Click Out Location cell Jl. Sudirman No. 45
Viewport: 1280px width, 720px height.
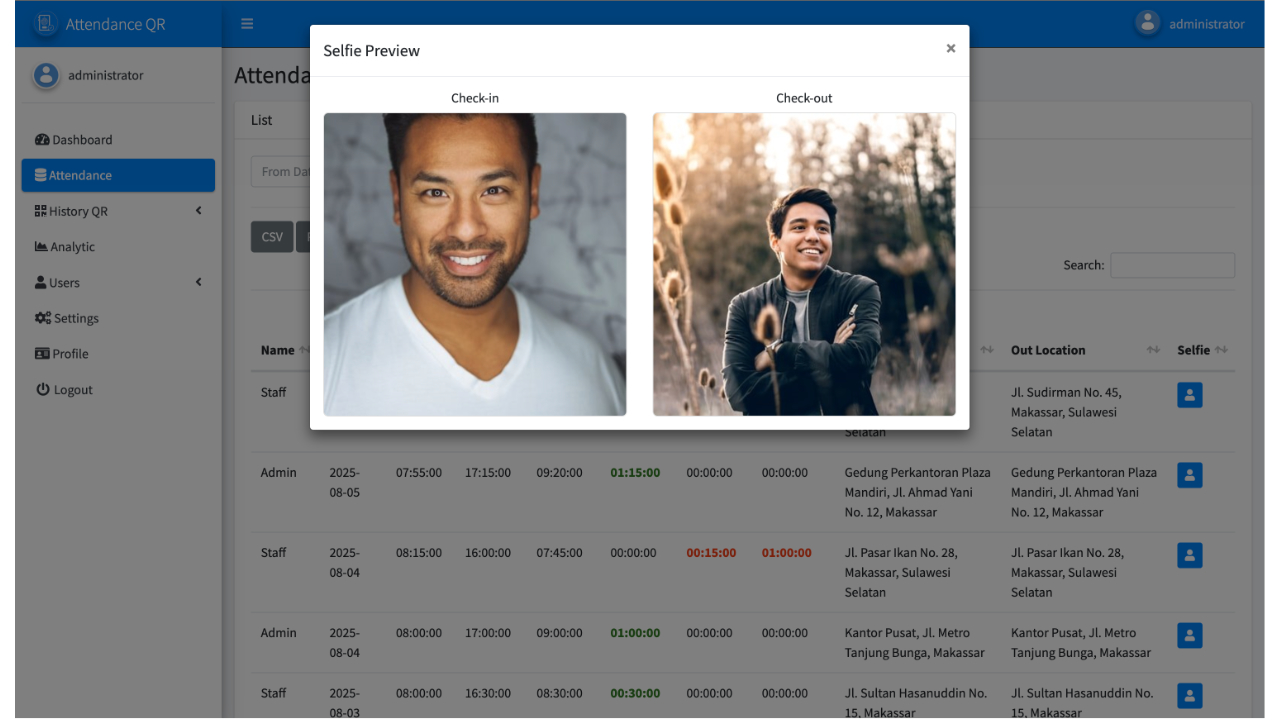pos(1066,412)
